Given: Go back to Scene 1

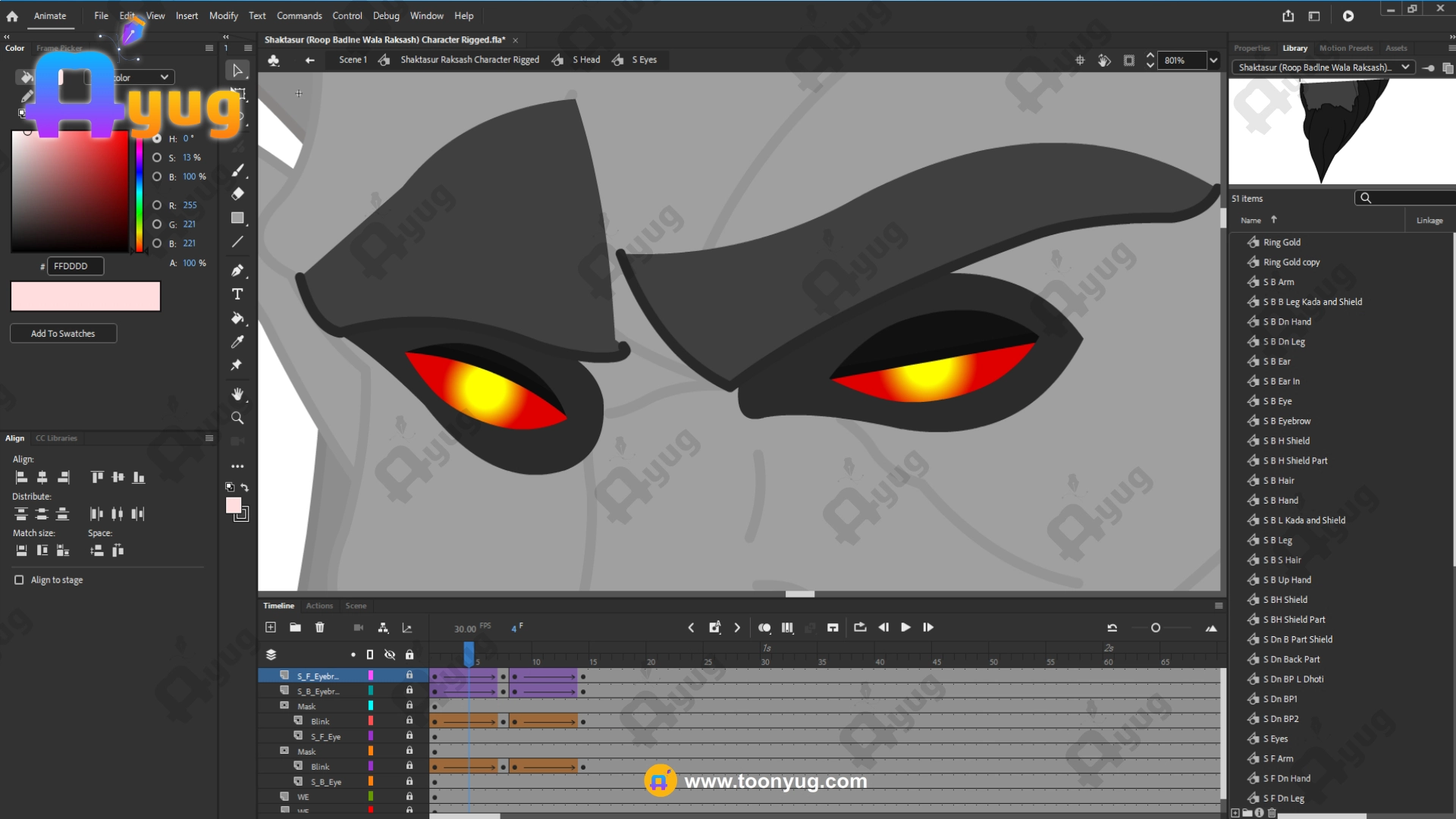Looking at the screenshot, I should [x=353, y=60].
